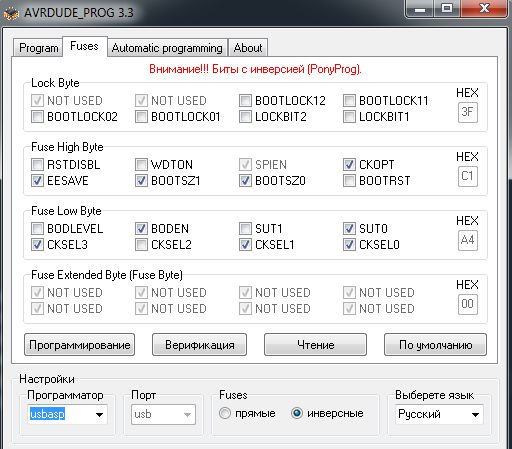Enable the BOOTLOCK02 lock bit
Image resolution: width=512 pixels, height=449 pixels.
click(37, 117)
